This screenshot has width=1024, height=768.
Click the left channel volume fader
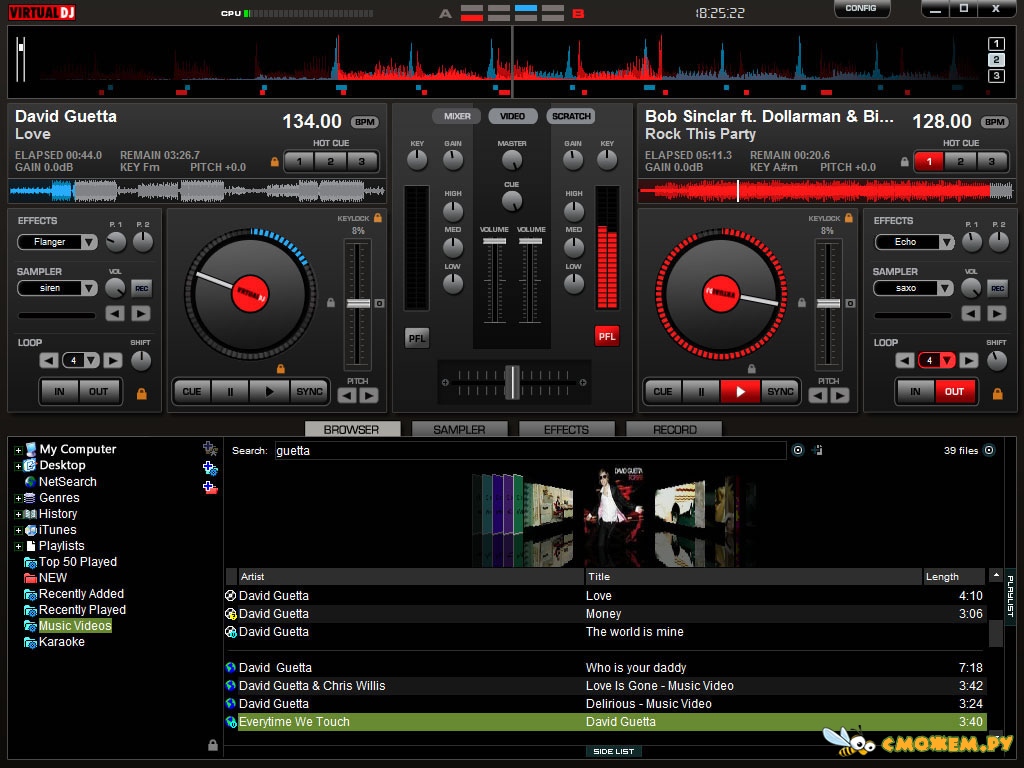pos(494,242)
